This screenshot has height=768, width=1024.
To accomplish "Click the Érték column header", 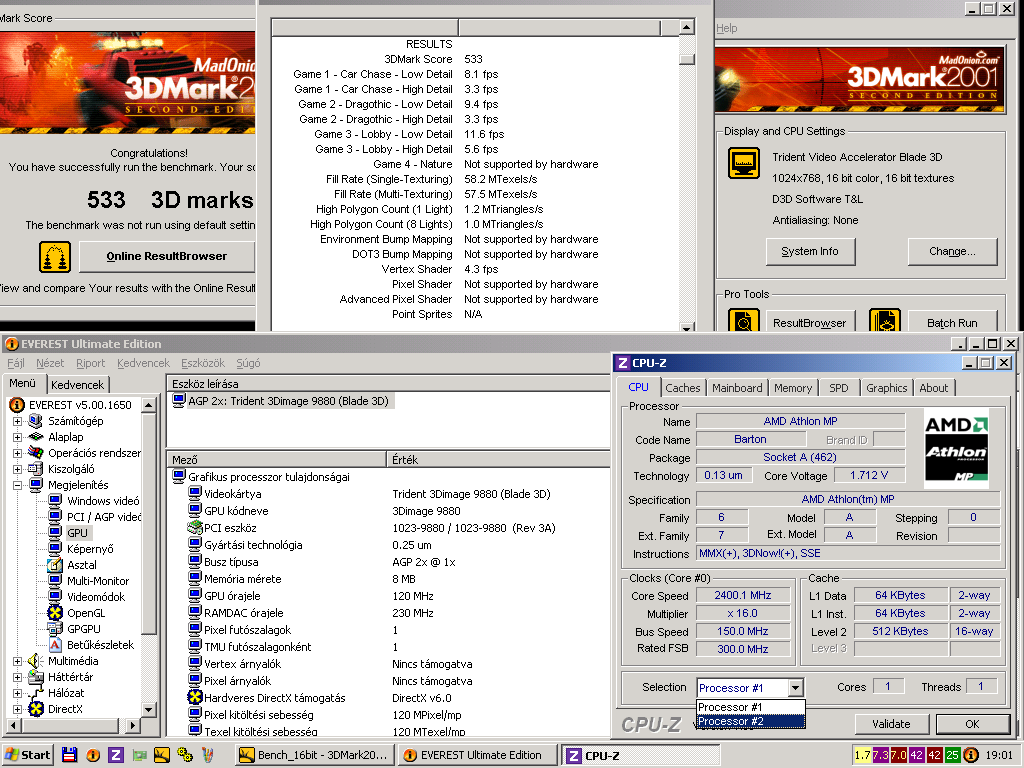I will 498,460.
